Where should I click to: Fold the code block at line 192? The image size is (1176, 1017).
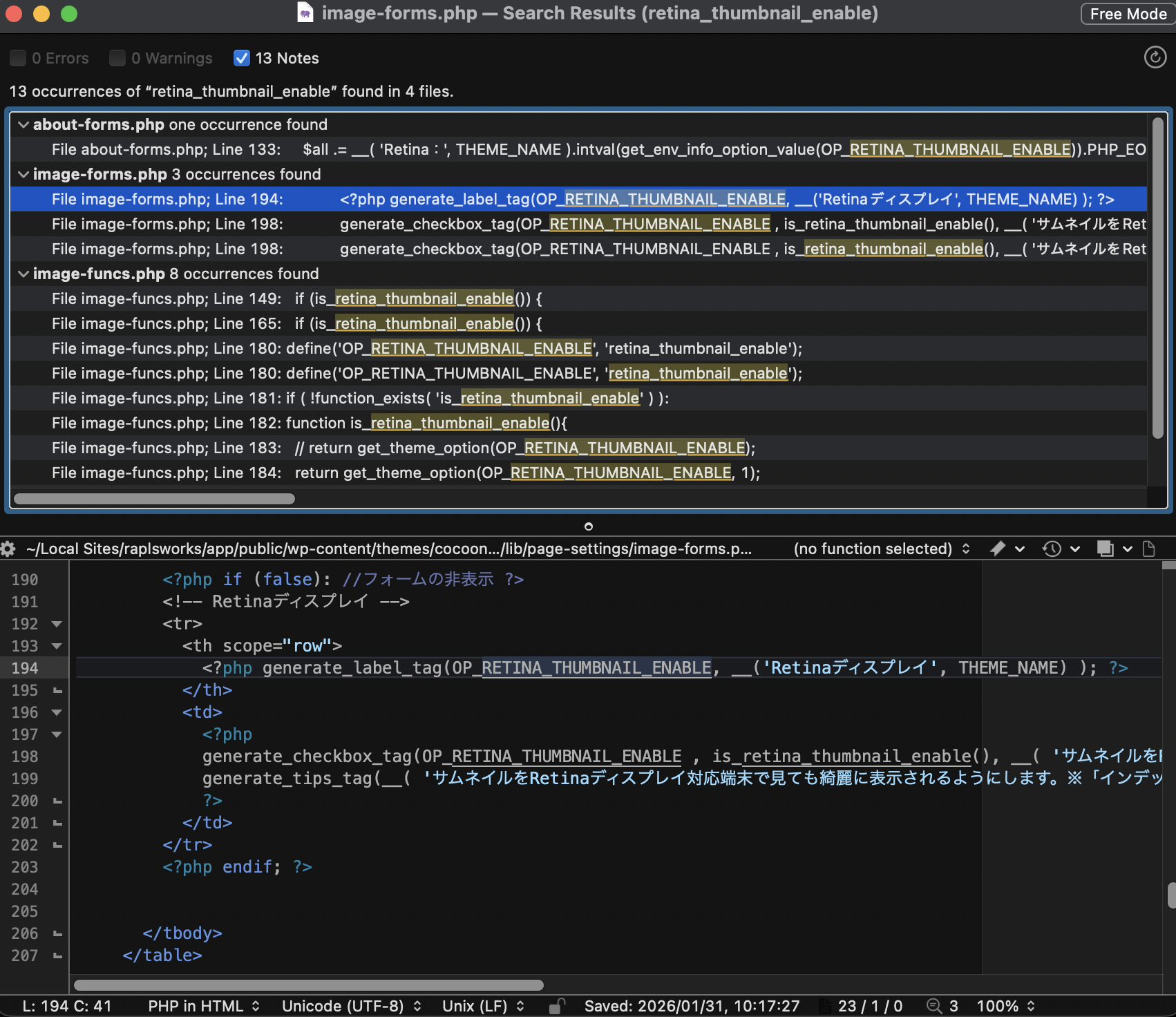[x=57, y=624]
